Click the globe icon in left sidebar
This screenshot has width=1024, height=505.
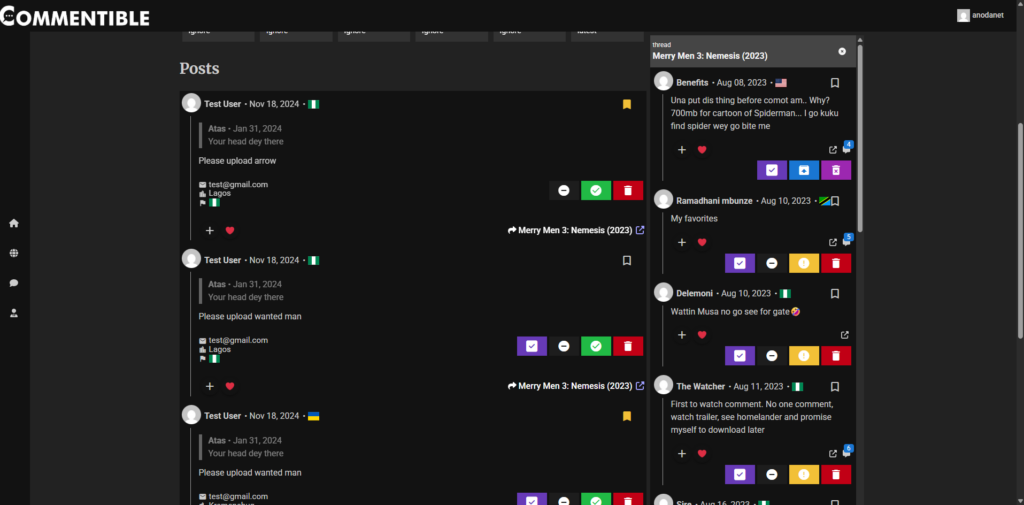(x=14, y=253)
